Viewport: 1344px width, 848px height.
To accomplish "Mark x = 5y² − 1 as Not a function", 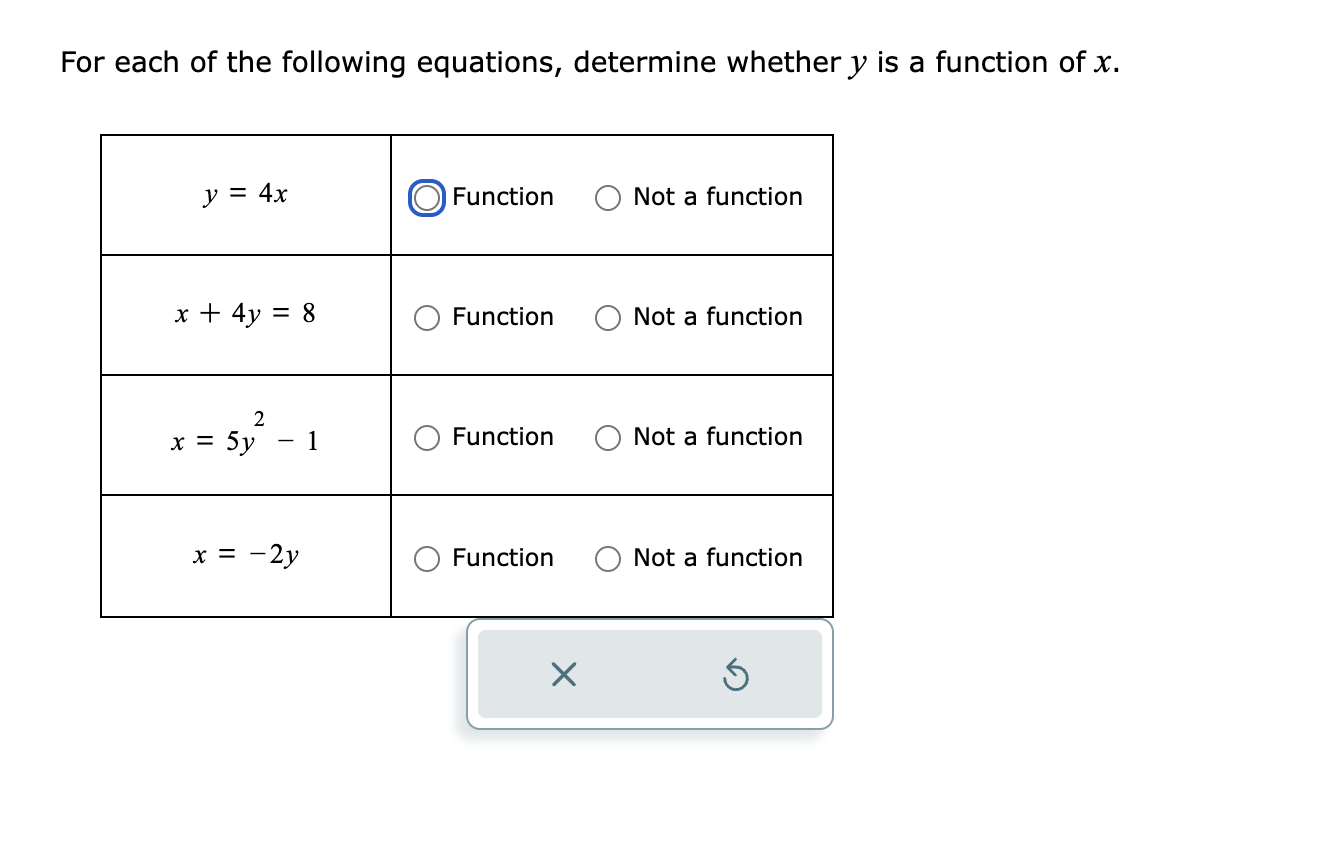I will [607, 437].
